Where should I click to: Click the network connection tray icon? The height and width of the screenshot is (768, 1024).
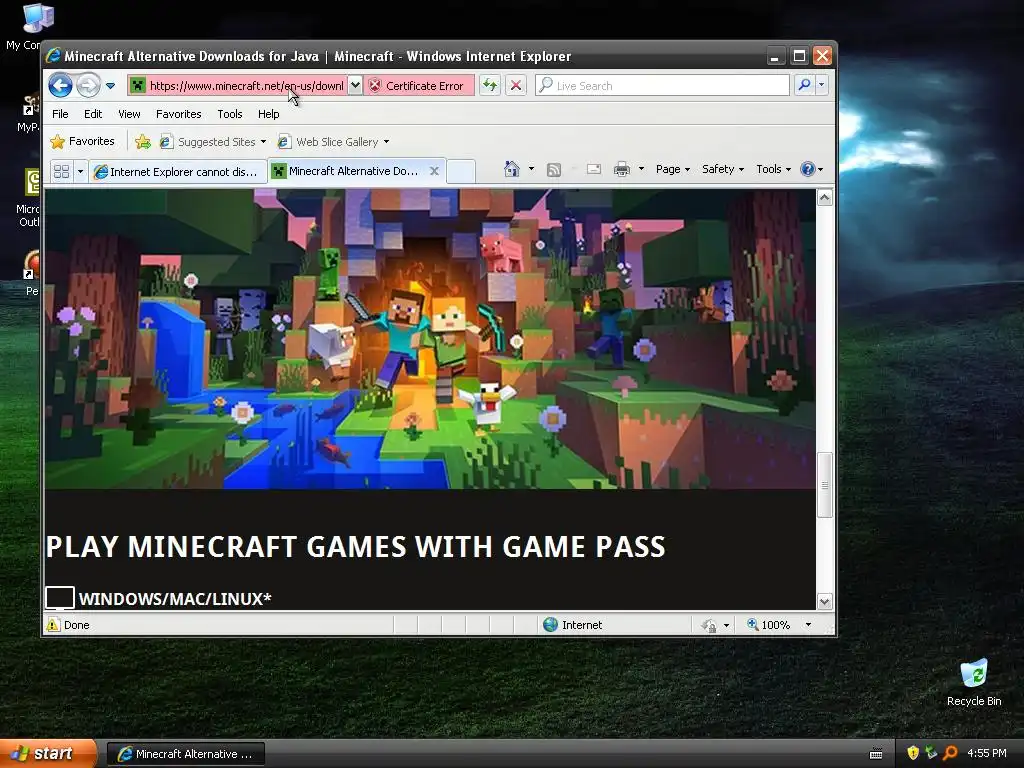point(931,753)
